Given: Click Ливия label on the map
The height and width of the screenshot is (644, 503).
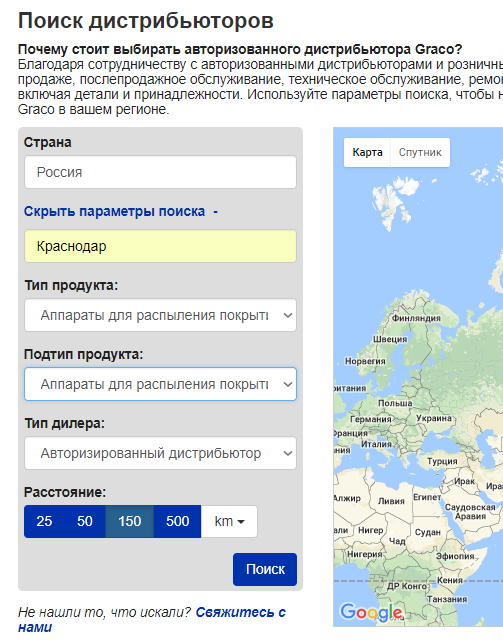Looking at the screenshot, I should coord(391,501).
